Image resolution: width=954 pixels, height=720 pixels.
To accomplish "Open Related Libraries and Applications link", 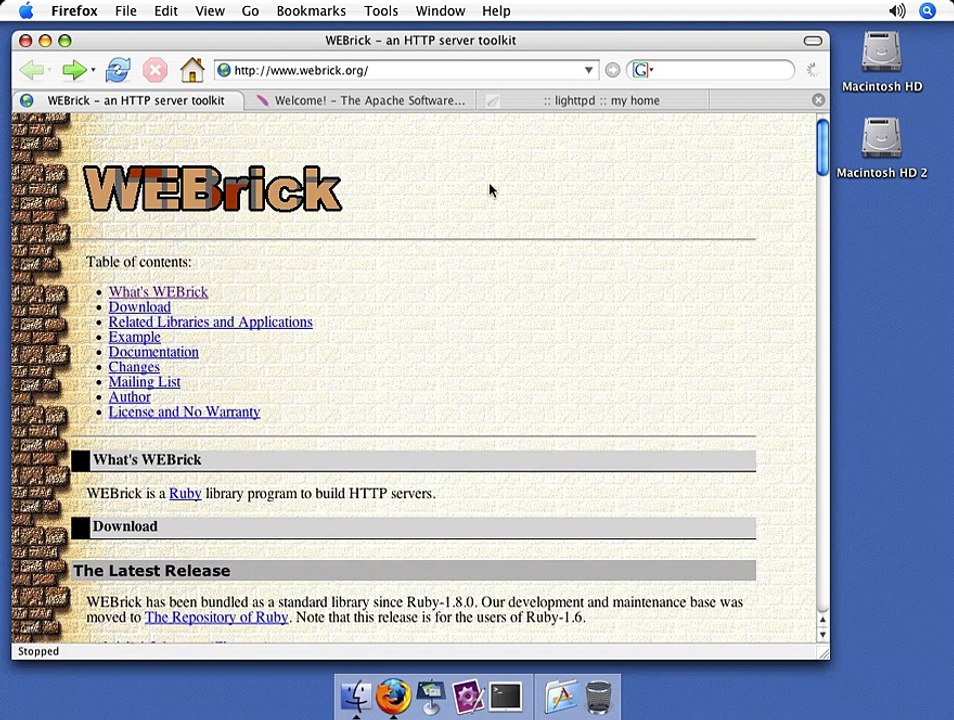I will click(x=211, y=322).
